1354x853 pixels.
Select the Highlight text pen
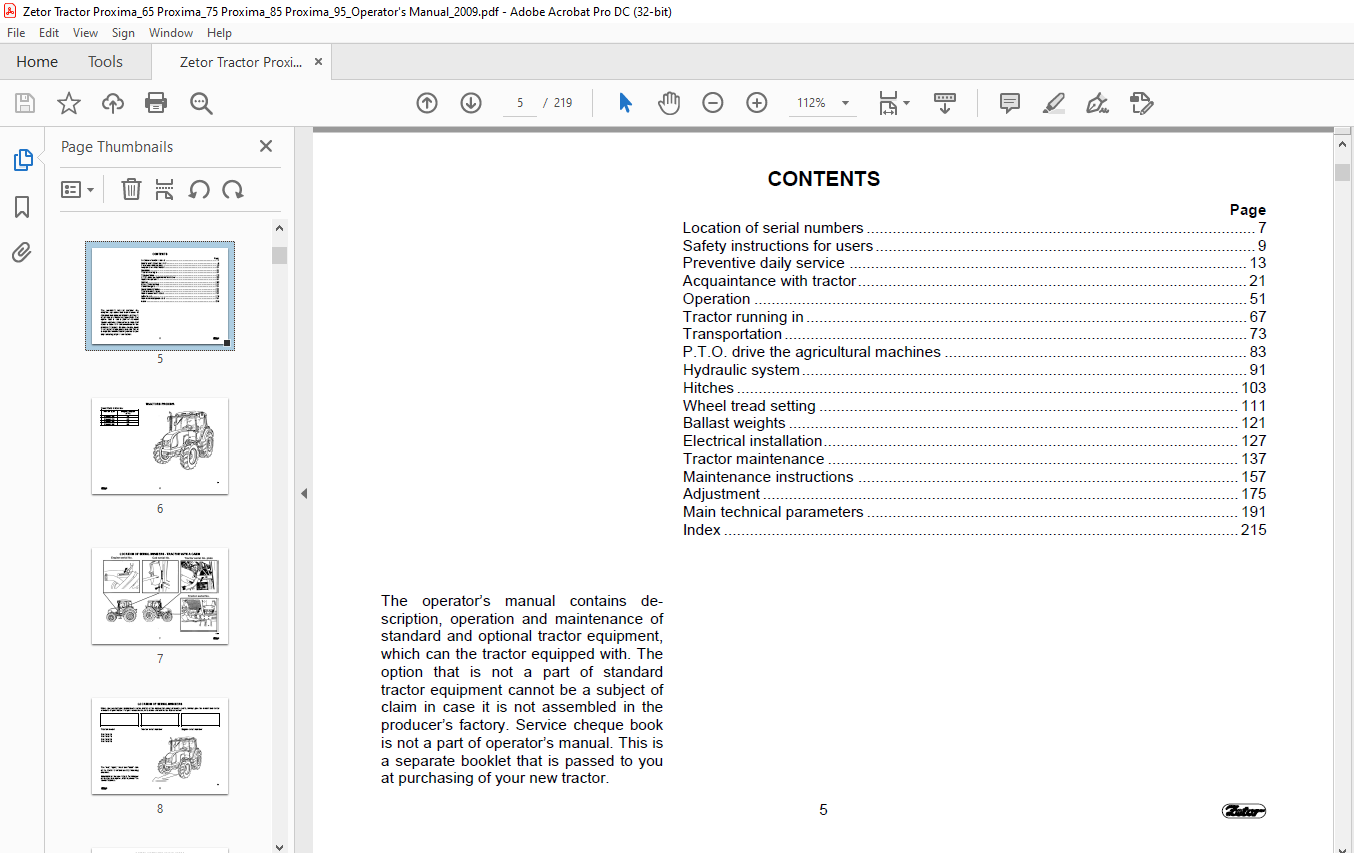click(x=1053, y=103)
